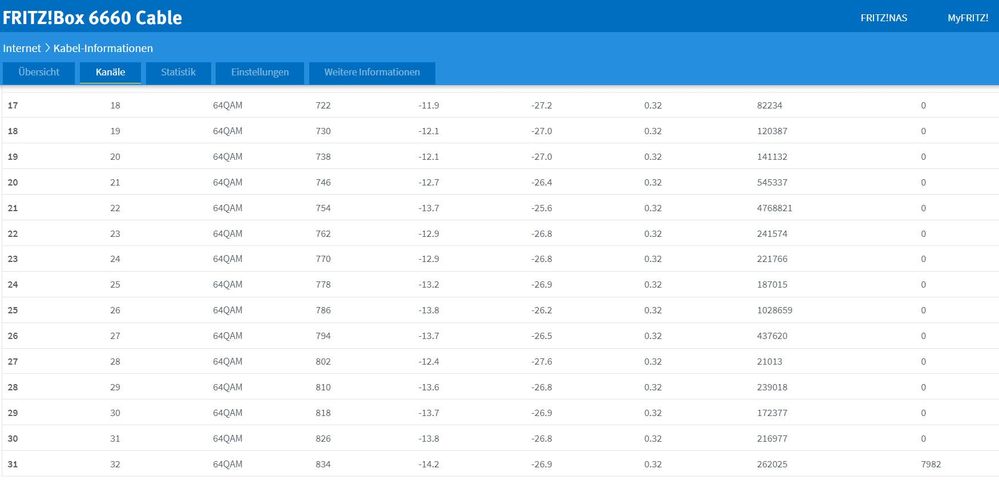Select channel number 25 in first column
999x484 pixels.
(x=13, y=311)
